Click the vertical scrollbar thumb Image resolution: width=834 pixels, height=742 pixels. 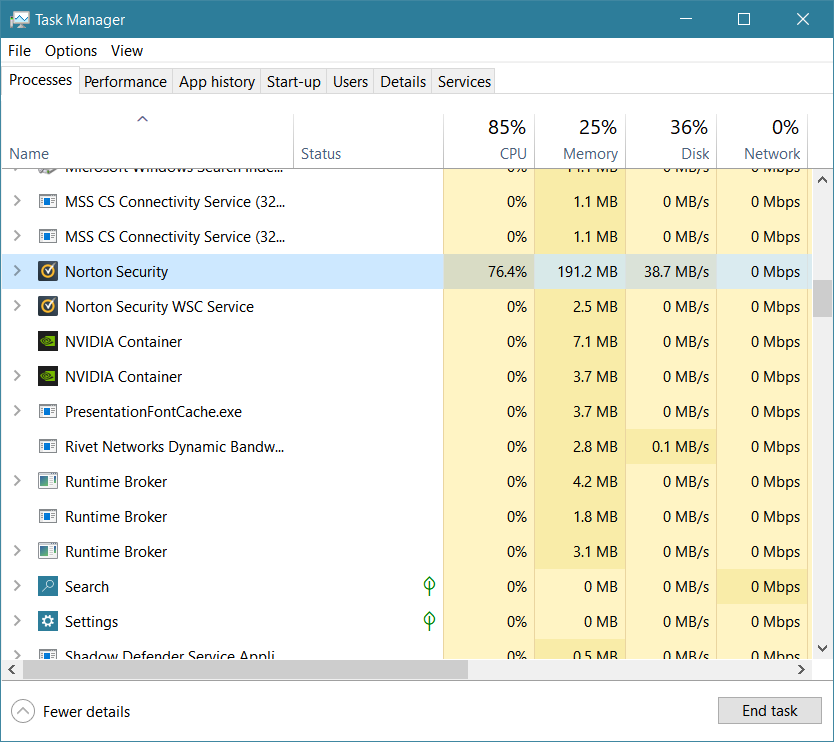pos(822,298)
